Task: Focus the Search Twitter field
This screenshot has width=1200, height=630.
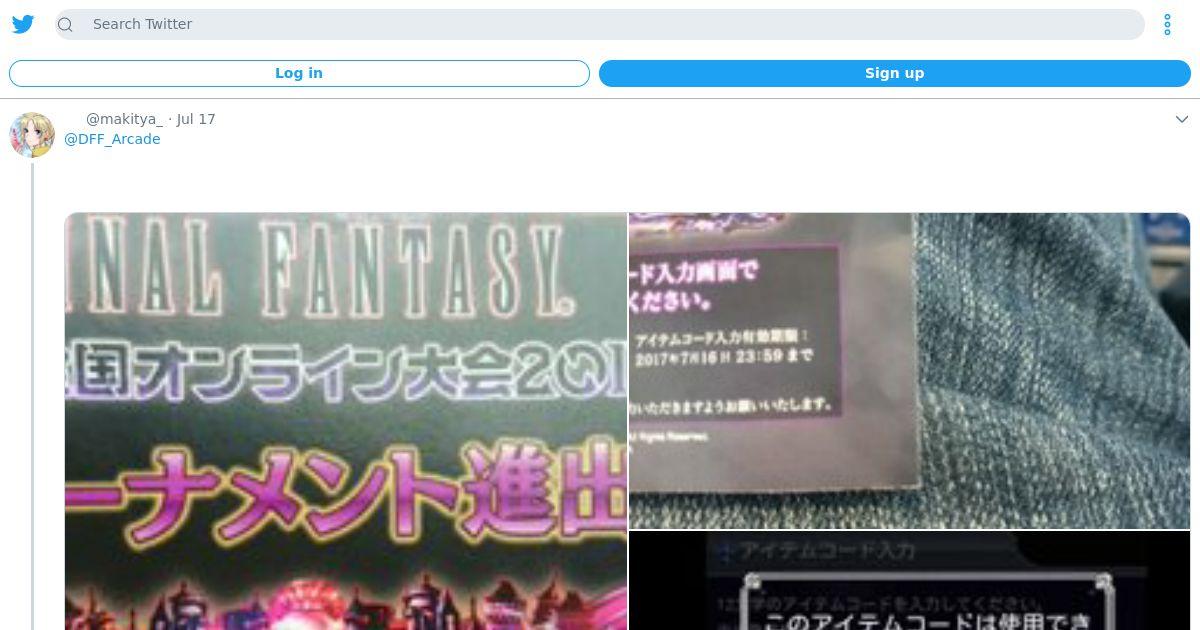Action: tap(600, 24)
